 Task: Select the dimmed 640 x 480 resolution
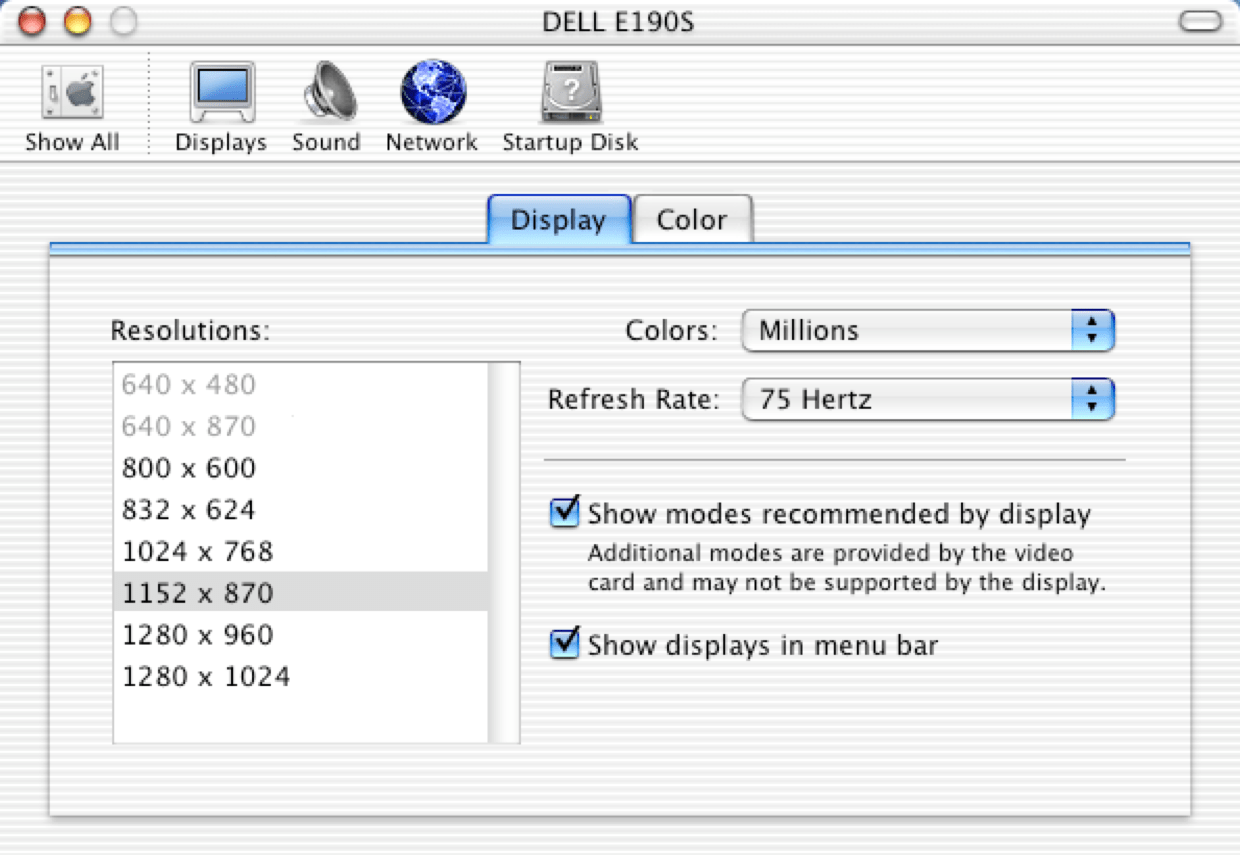pos(300,385)
